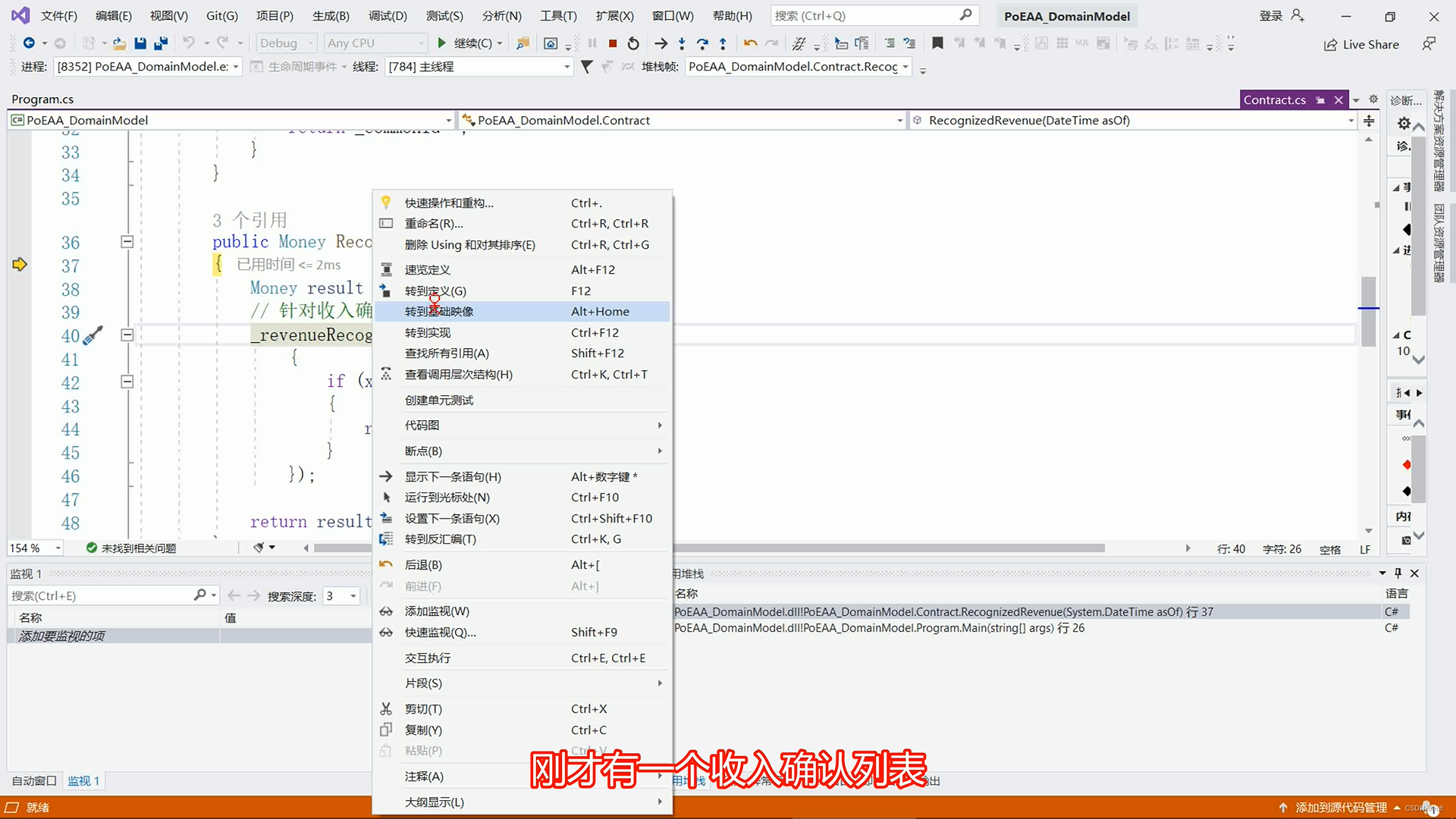Collapse the if block at line 42
This screenshot has width=1456, height=819.
[x=127, y=382]
